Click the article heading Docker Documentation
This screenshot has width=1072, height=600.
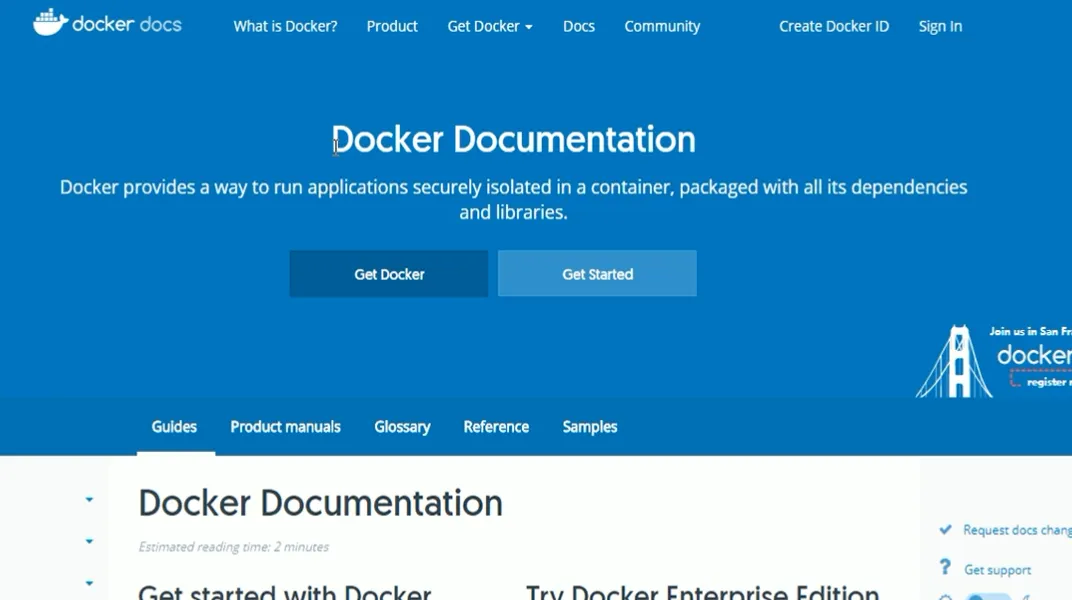(x=320, y=503)
